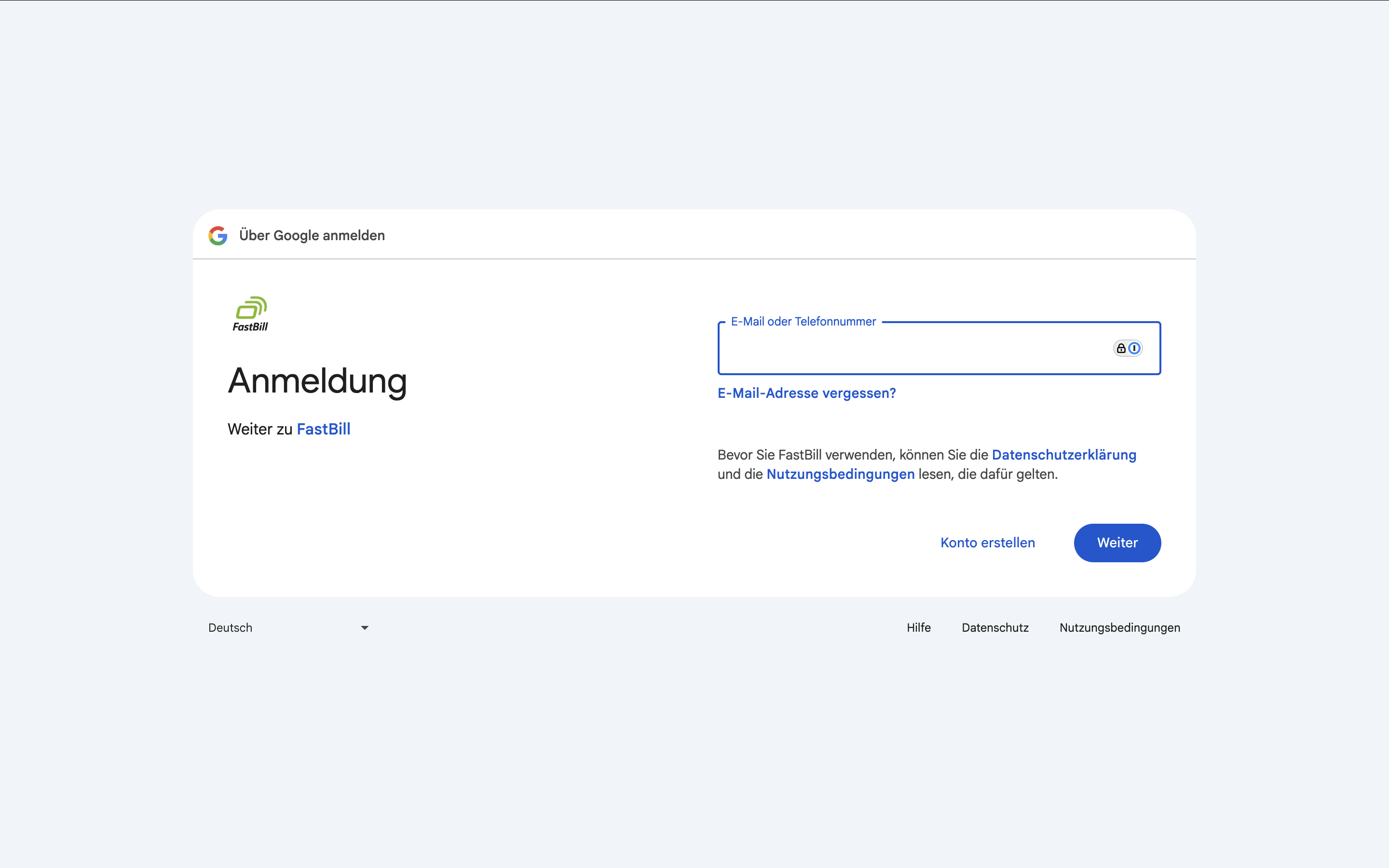Click the "Bevor Sie FastBill verwenden" notice text
This screenshot has height=868, width=1389.
(927, 464)
